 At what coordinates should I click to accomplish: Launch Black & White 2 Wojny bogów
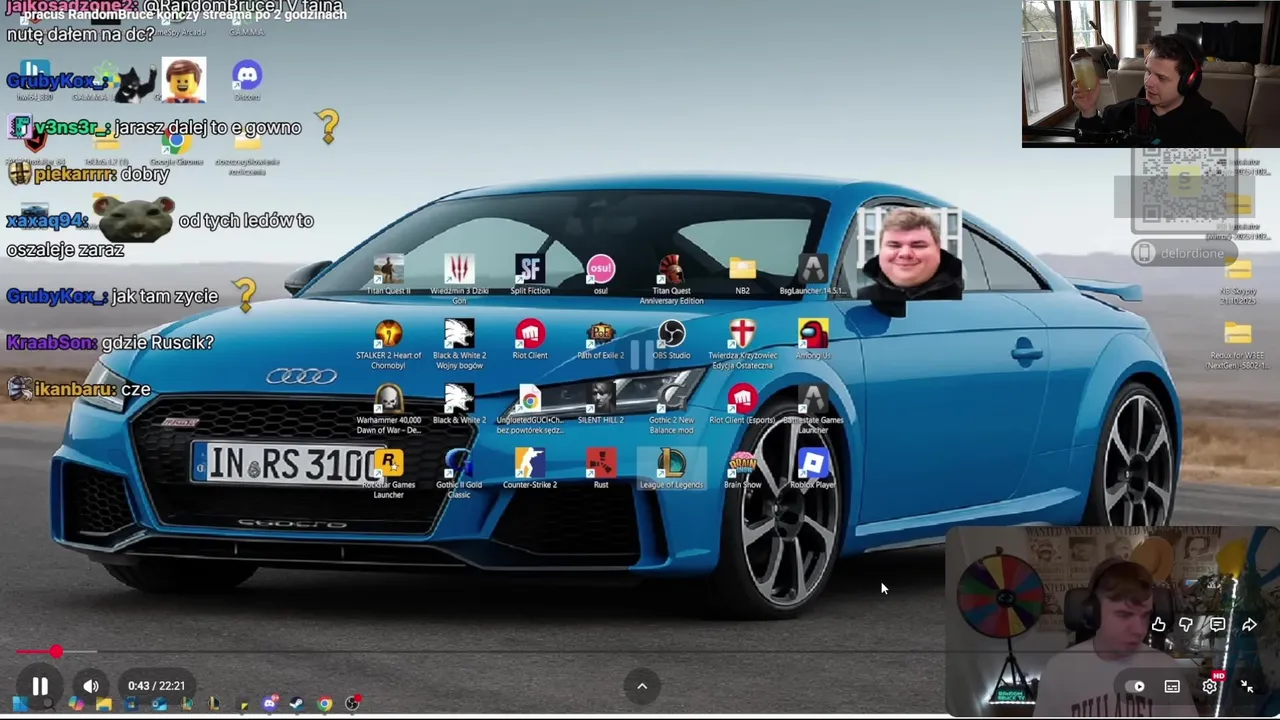tap(459, 345)
